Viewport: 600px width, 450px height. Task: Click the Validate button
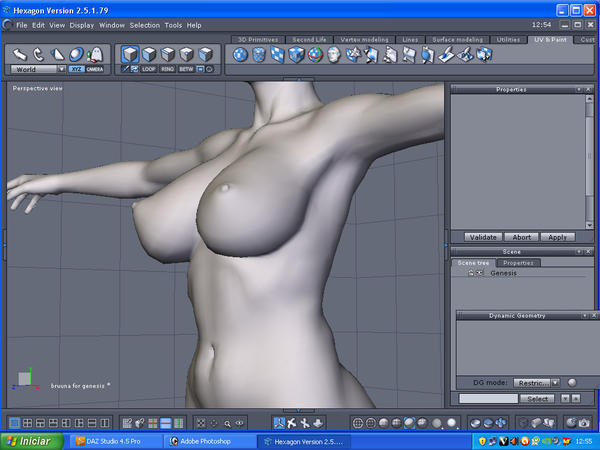[x=483, y=237]
